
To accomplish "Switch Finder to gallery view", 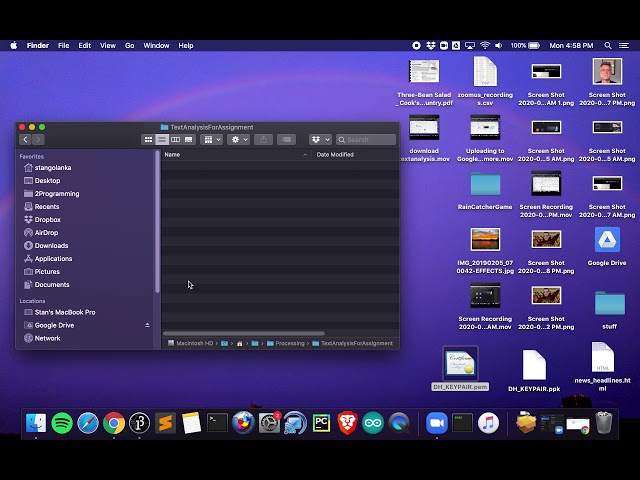I will click(189, 140).
